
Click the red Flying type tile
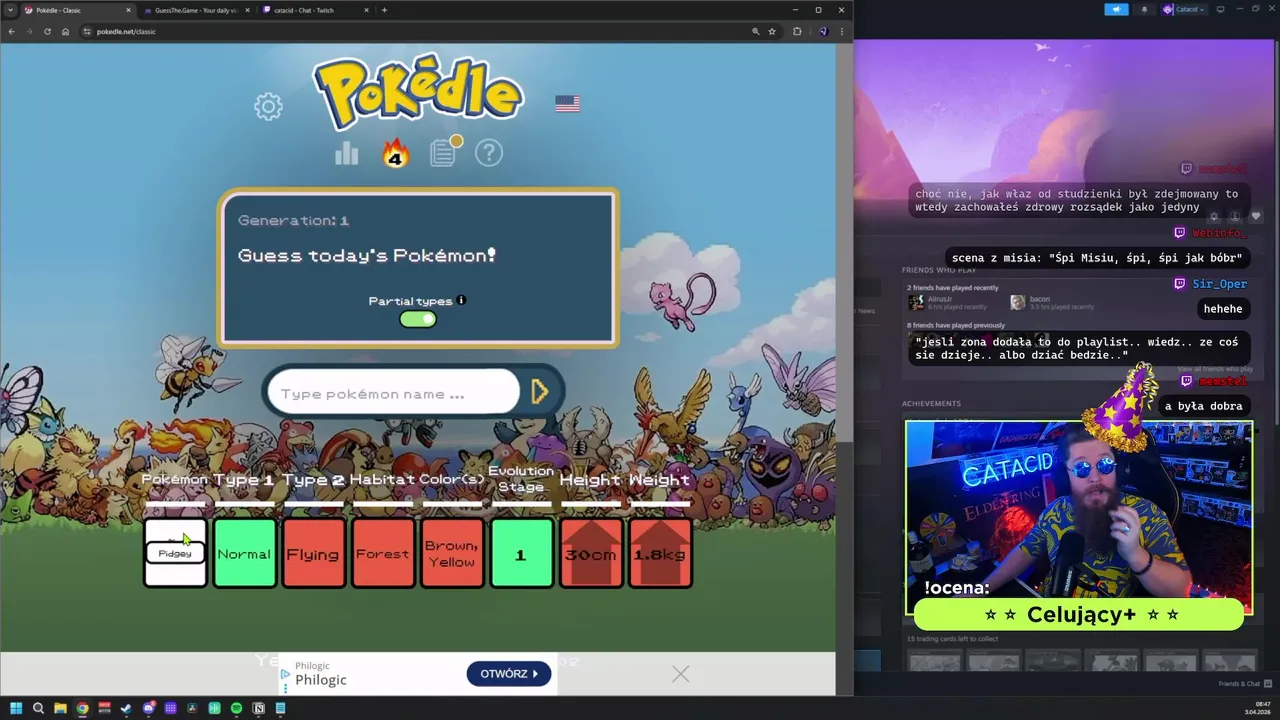tap(313, 553)
